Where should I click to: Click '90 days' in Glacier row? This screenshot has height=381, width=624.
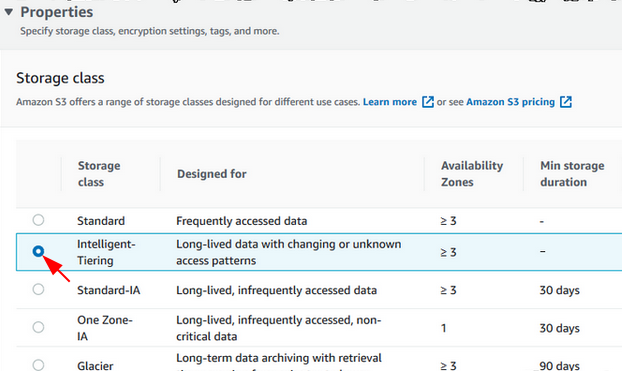click(560, 366)
